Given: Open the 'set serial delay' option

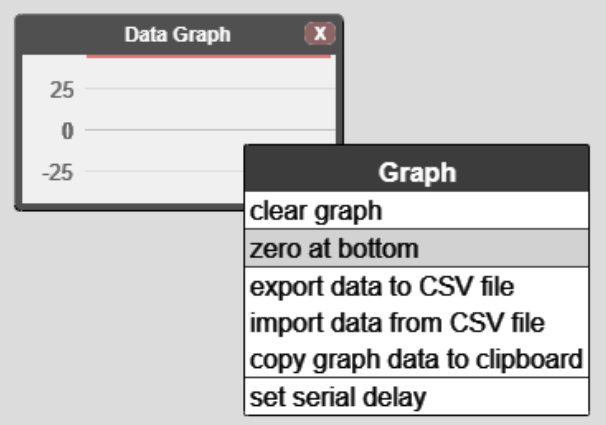Looking at the screenshot, I should pos(338,396).
